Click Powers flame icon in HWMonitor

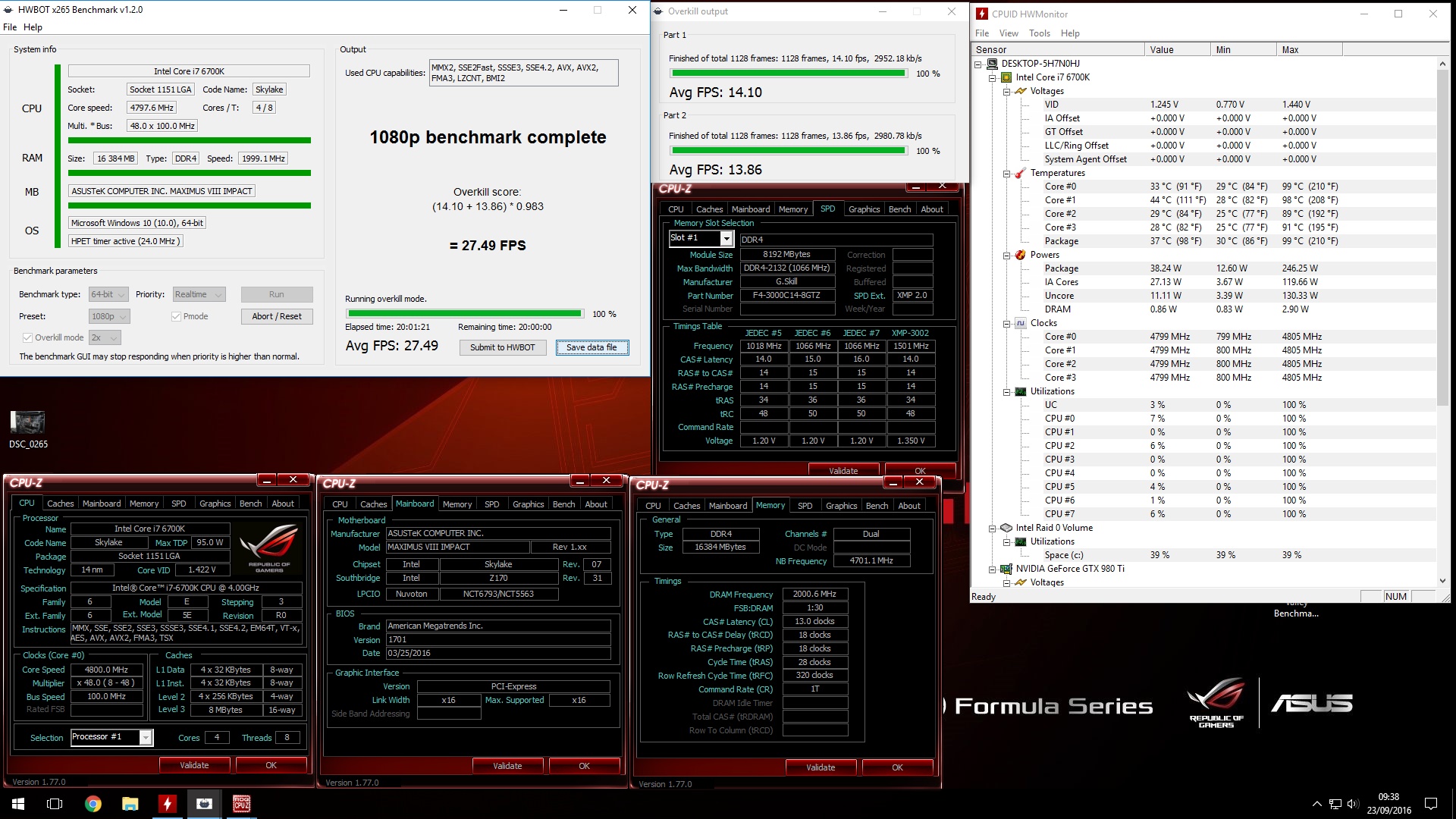pos(1021,255)
